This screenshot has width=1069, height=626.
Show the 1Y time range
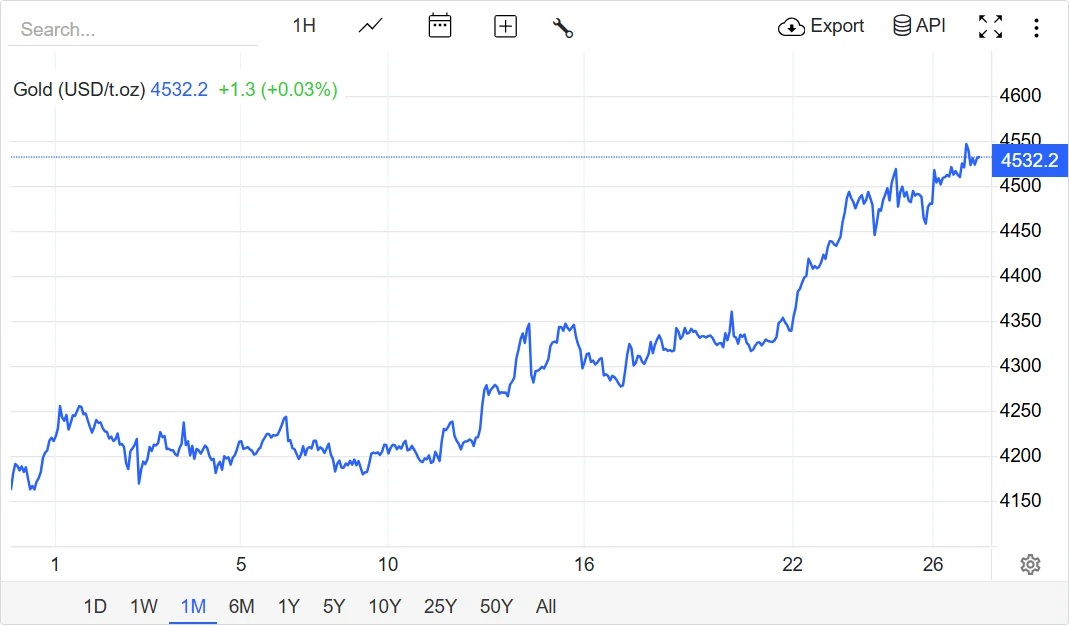[x=289, y=606]
